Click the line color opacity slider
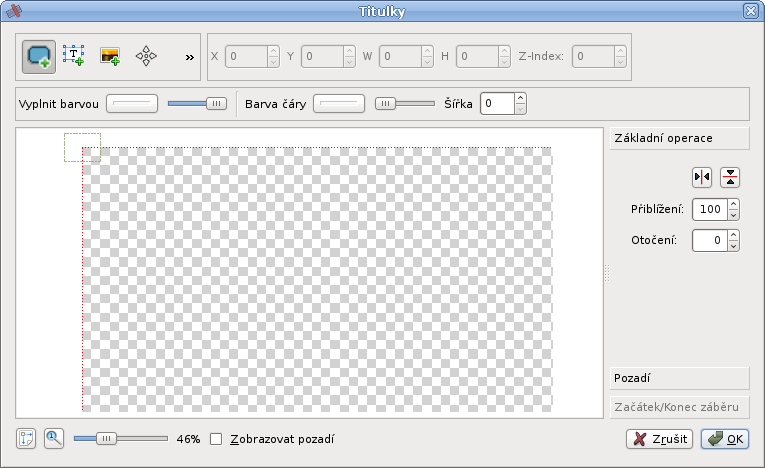The height and width of the screenshot is (468, 765). [x=404, y=103]
